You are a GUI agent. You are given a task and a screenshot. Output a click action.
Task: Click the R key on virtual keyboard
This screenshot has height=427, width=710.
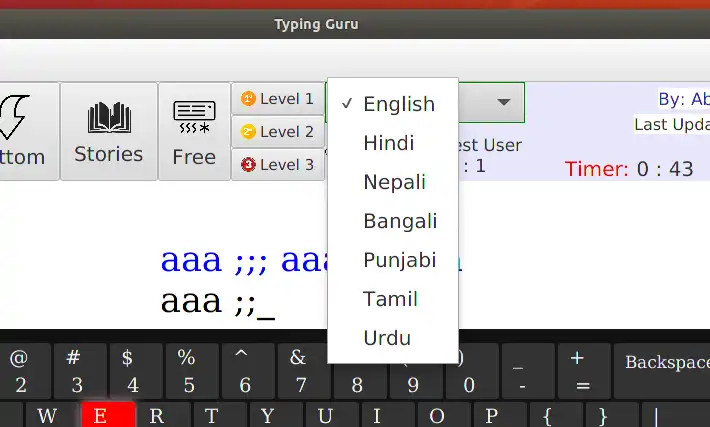[164, 415]
